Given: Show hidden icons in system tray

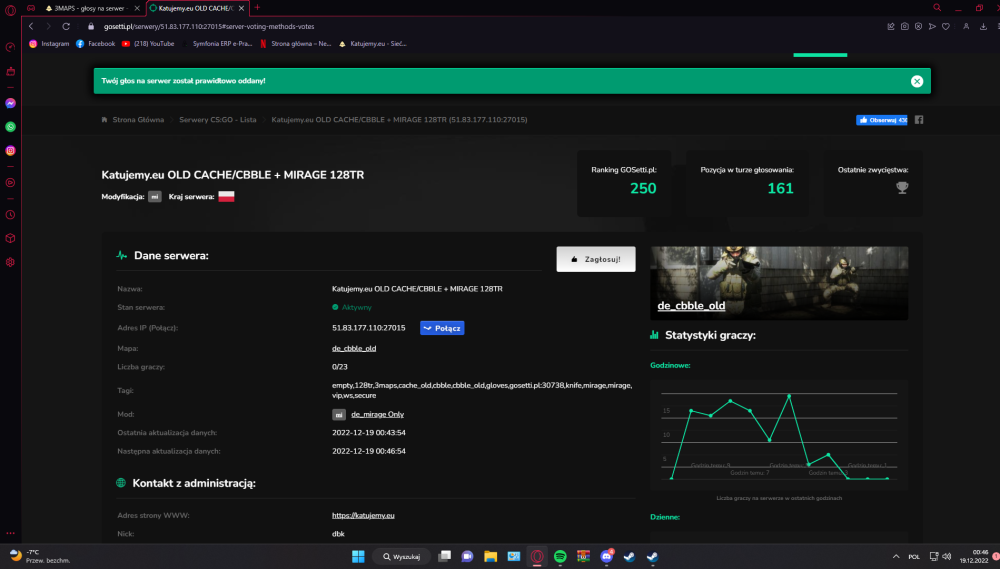Looking at the screenshot, I should pos(895,556).
